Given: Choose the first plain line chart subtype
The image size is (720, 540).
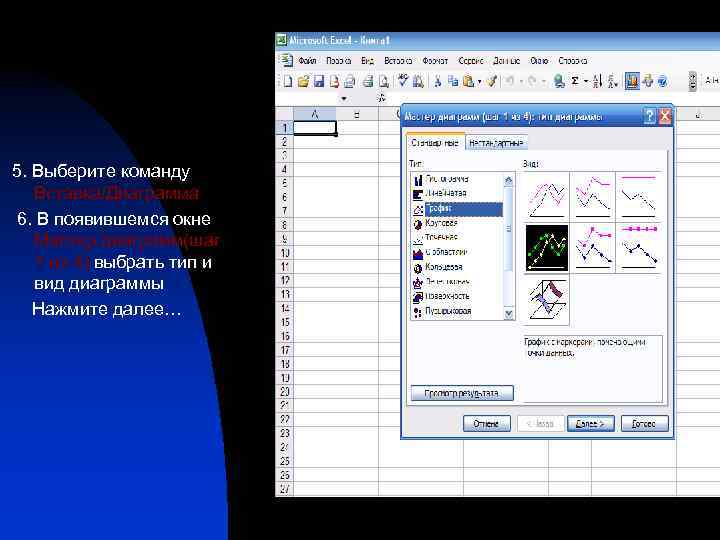Looking at the screenshot, I should pyautogui.click(x=546, y=197).
